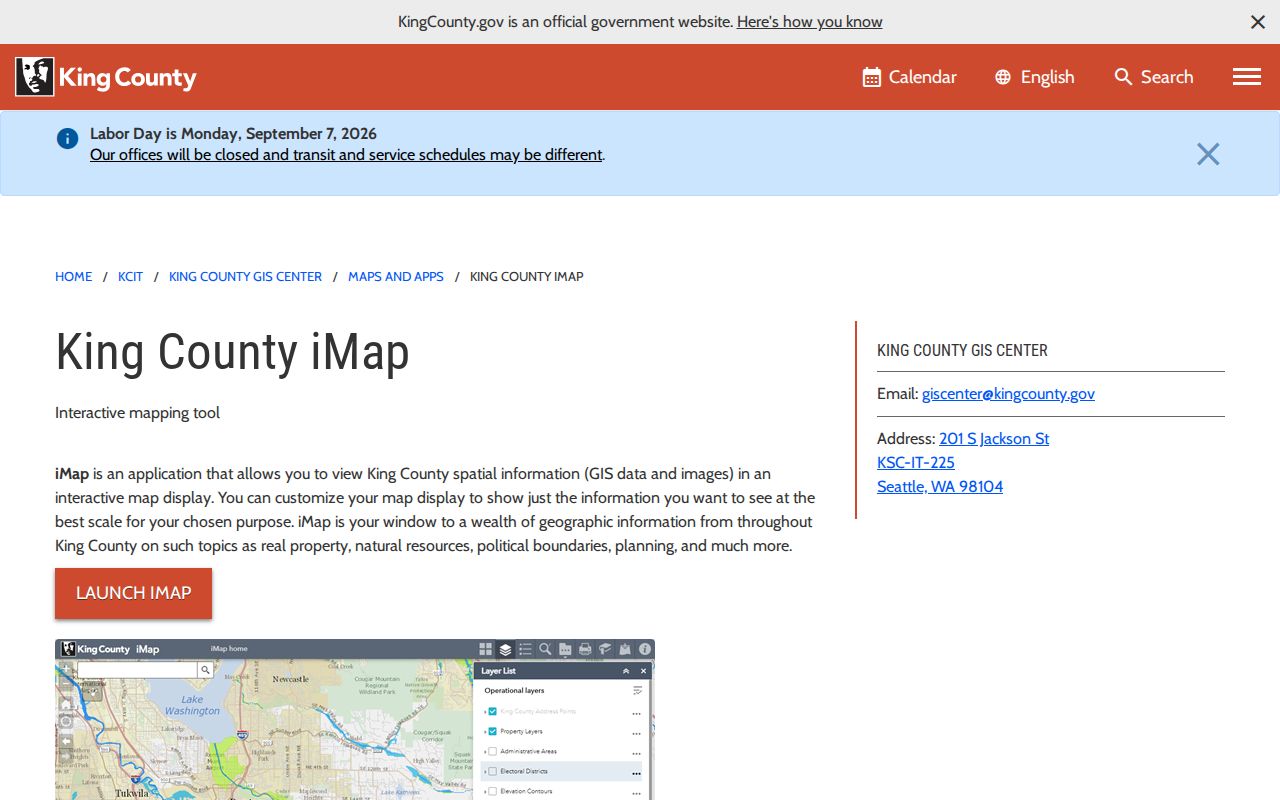Viewport: 1280px width, 800px height.
Task: Close the Labor Day alert notice
Action: (x=1208, y=154)
